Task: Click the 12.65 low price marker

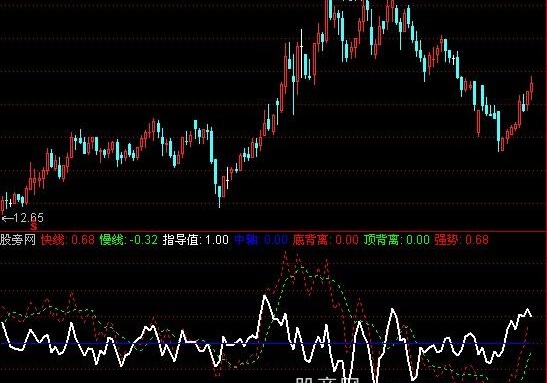Action: click(23, 218)
